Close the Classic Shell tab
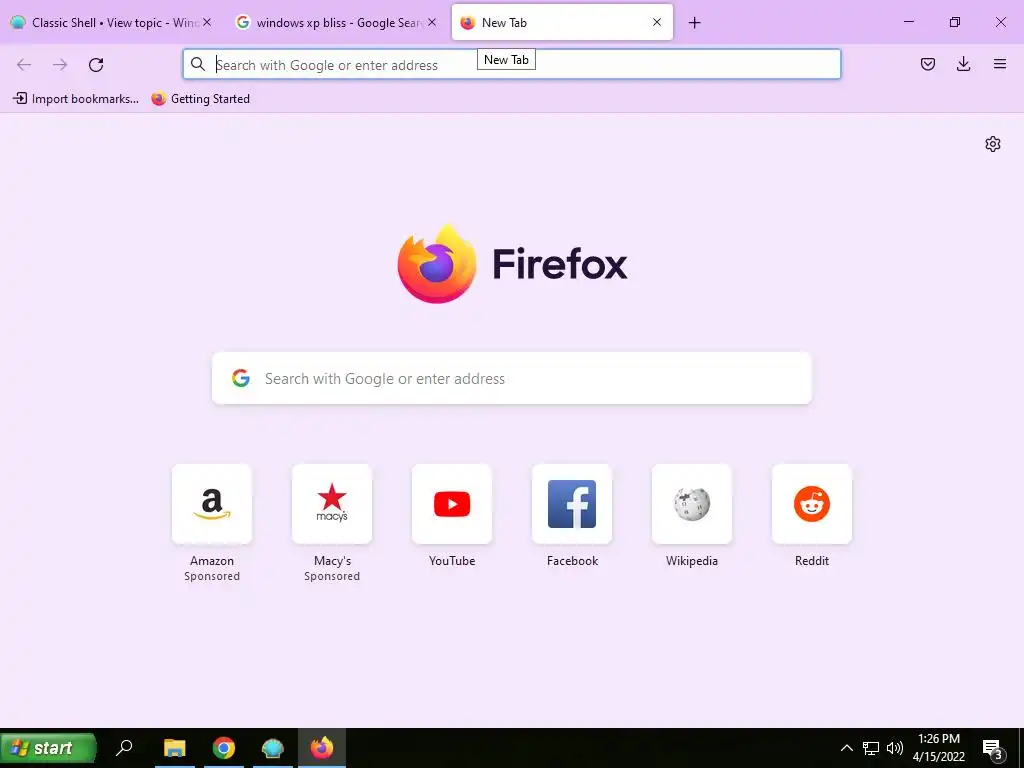Image resolution: width=1024 pixels, height=768 pixels. tap(206, 22)
